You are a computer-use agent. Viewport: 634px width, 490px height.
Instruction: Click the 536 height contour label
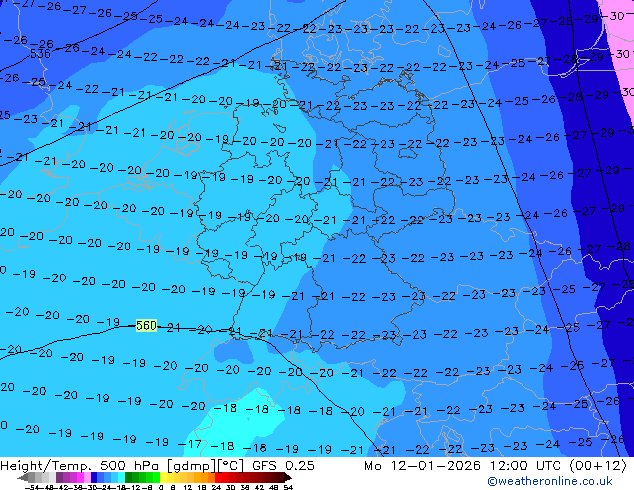[40, 54]
